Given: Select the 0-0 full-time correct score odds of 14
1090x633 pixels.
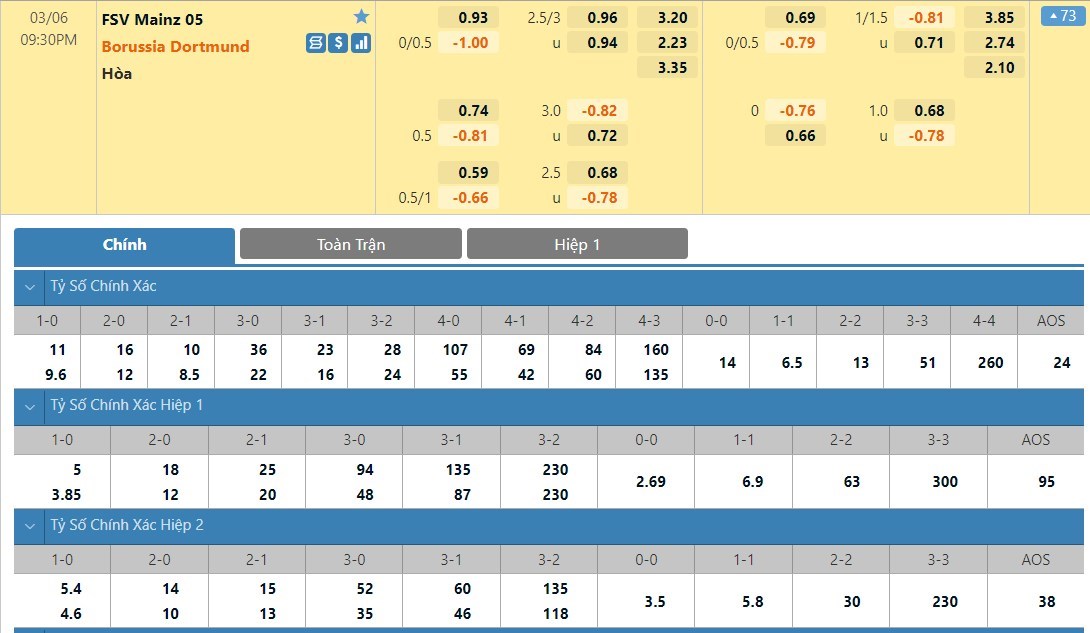Looking at the screenshot, I should click(727, 362).
